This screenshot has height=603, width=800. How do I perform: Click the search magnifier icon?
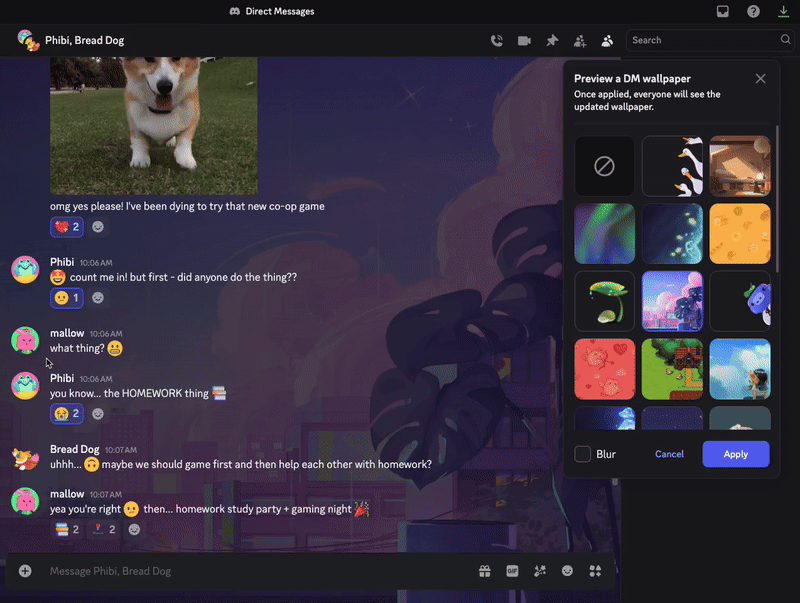coord(785,39)
